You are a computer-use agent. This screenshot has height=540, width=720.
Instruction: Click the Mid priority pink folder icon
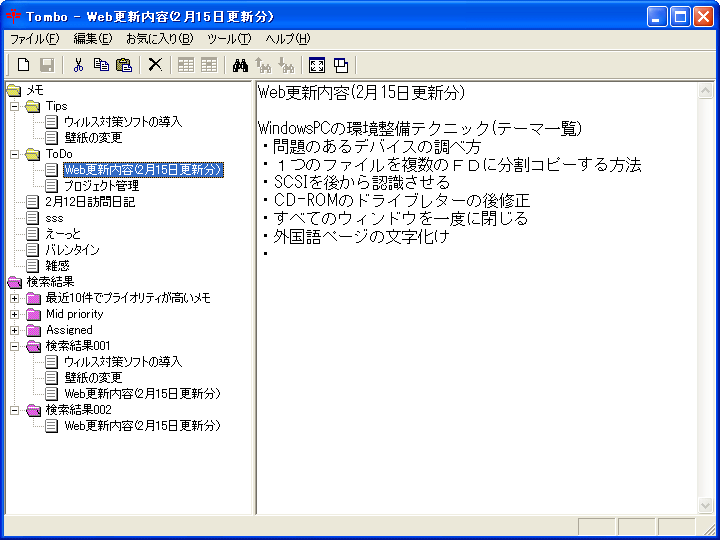click(34, 314)
